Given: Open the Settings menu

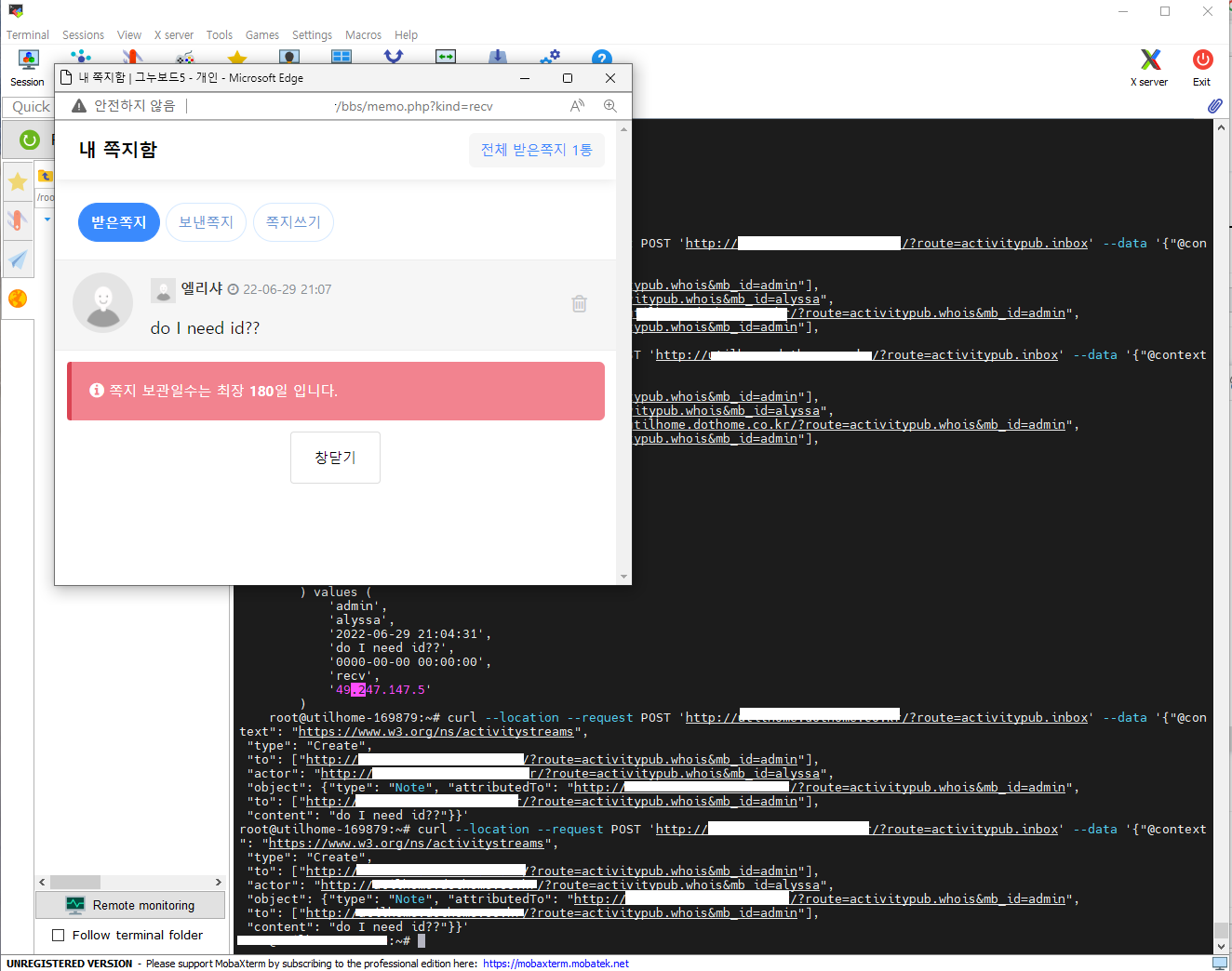Looking at the screenshot, I should [x=312, y=35].
